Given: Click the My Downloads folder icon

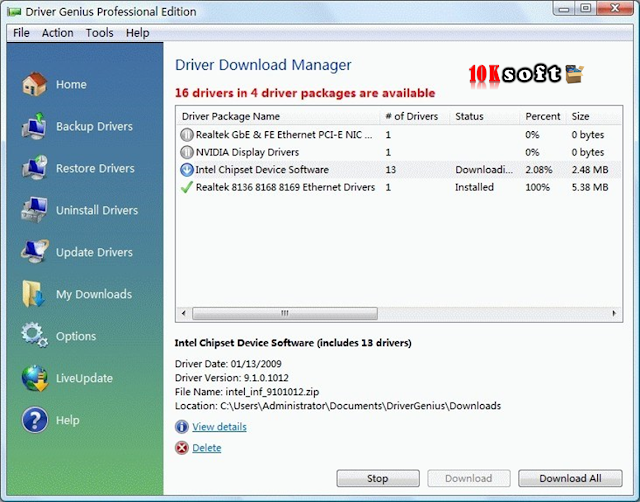Looking at the screenshot, I should (x=33, y=293).
